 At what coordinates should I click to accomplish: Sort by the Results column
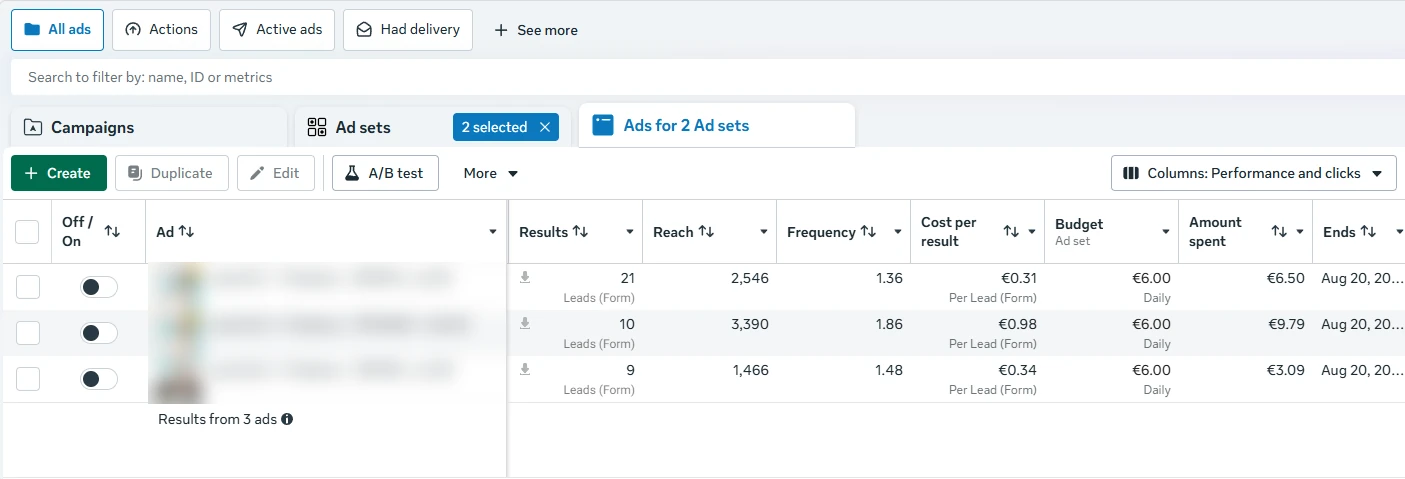tap(580, 232)
